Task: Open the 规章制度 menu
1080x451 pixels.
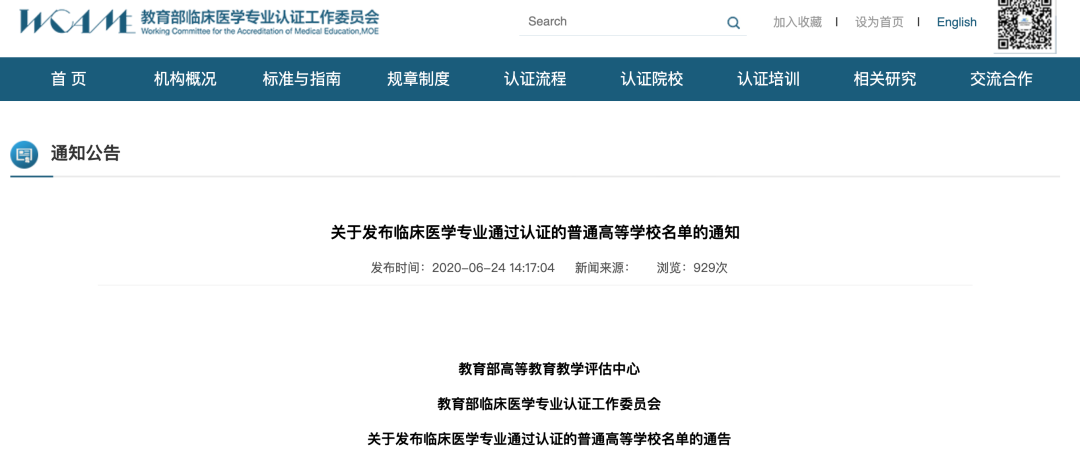Action: [418, 79]
